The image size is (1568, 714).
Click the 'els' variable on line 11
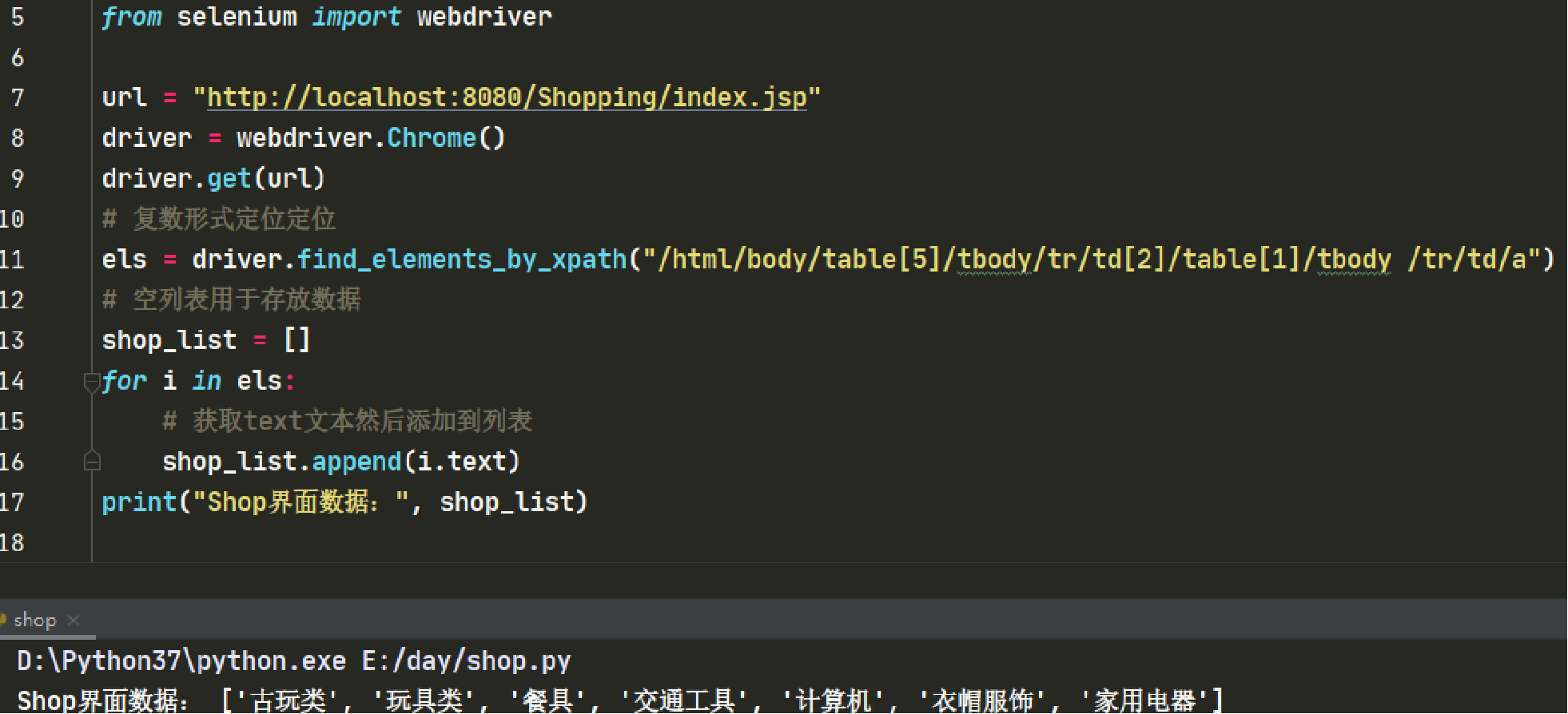tap(124, 260)
